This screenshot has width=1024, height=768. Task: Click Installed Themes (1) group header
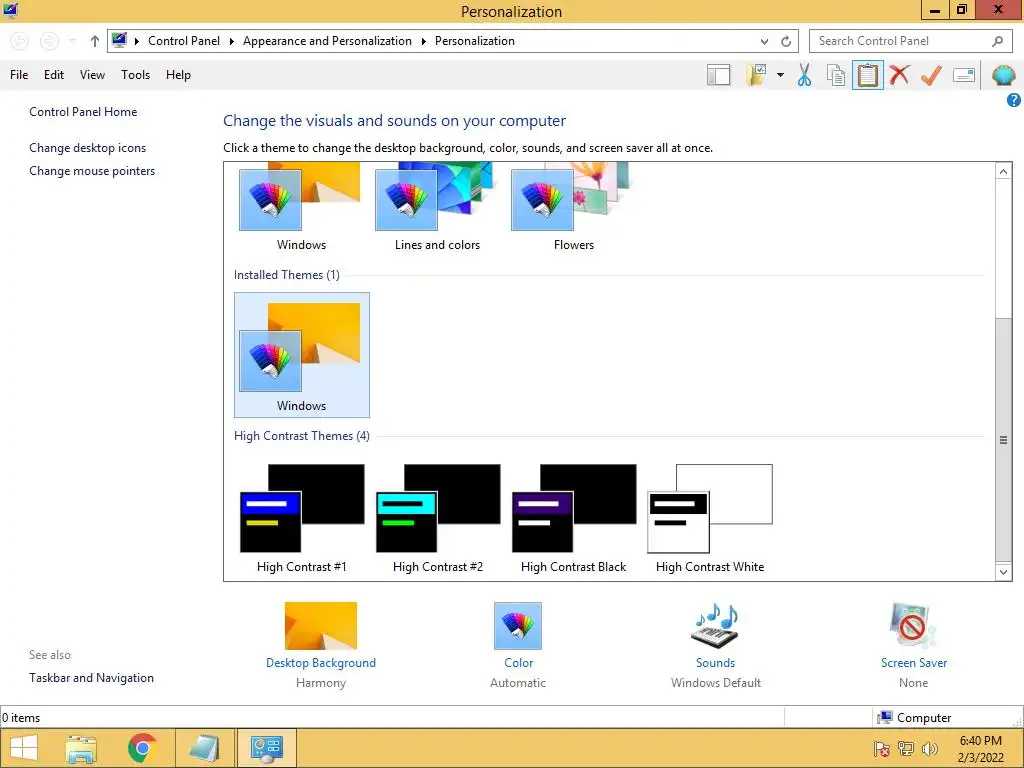pyautogui.click(x=287, y=275)
